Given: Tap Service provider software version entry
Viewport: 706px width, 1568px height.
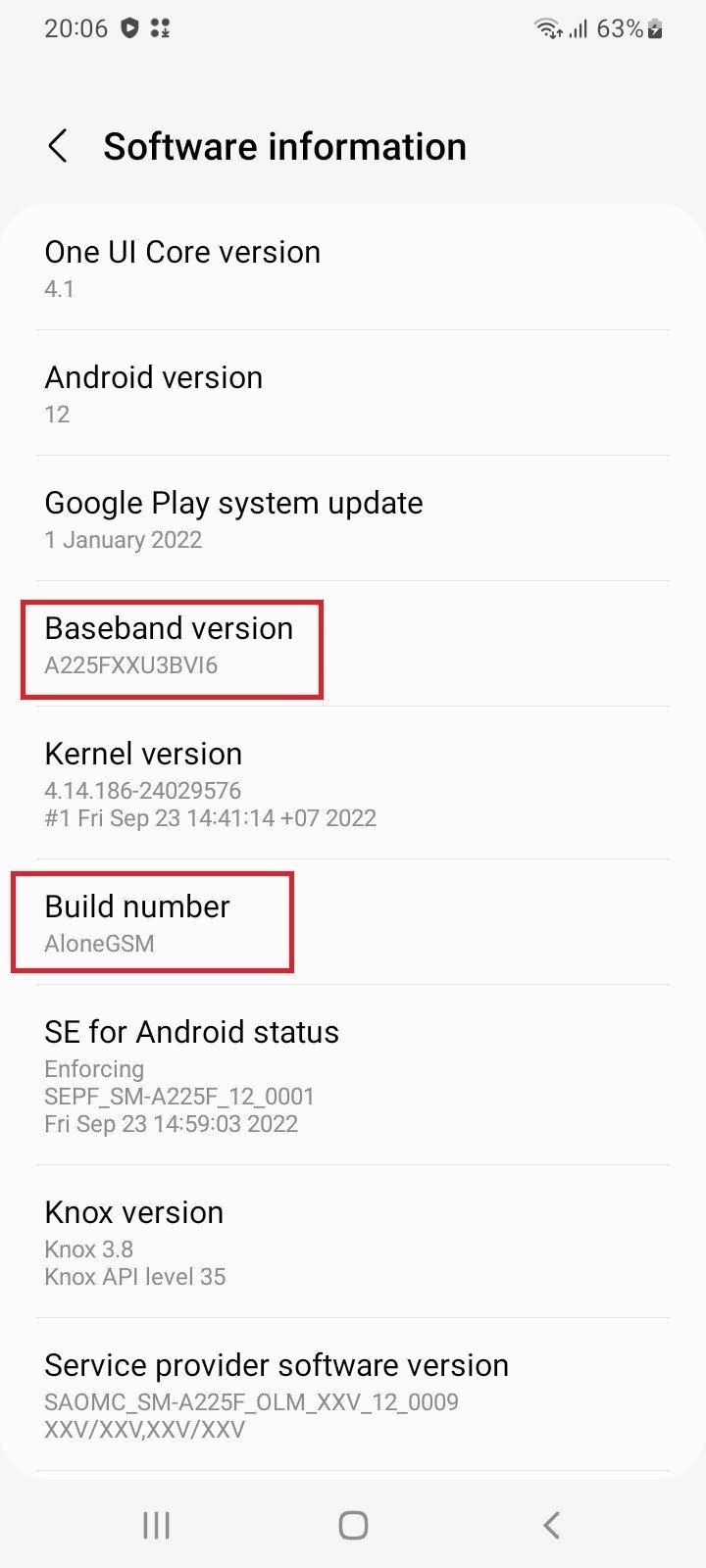Looking at the screenshot, I should [353, 1395].
